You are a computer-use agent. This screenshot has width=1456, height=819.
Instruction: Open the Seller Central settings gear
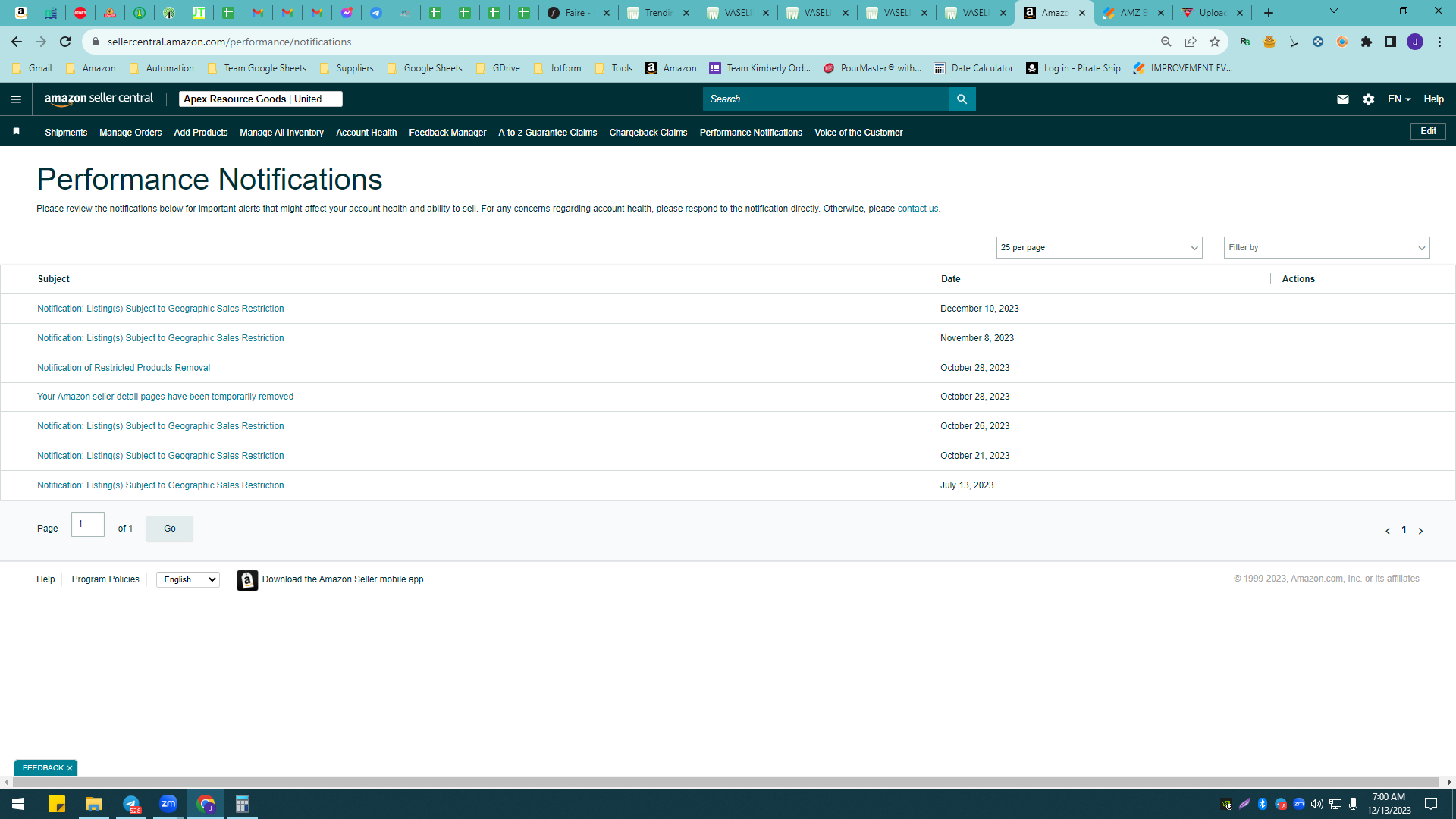coord(1369,99)
